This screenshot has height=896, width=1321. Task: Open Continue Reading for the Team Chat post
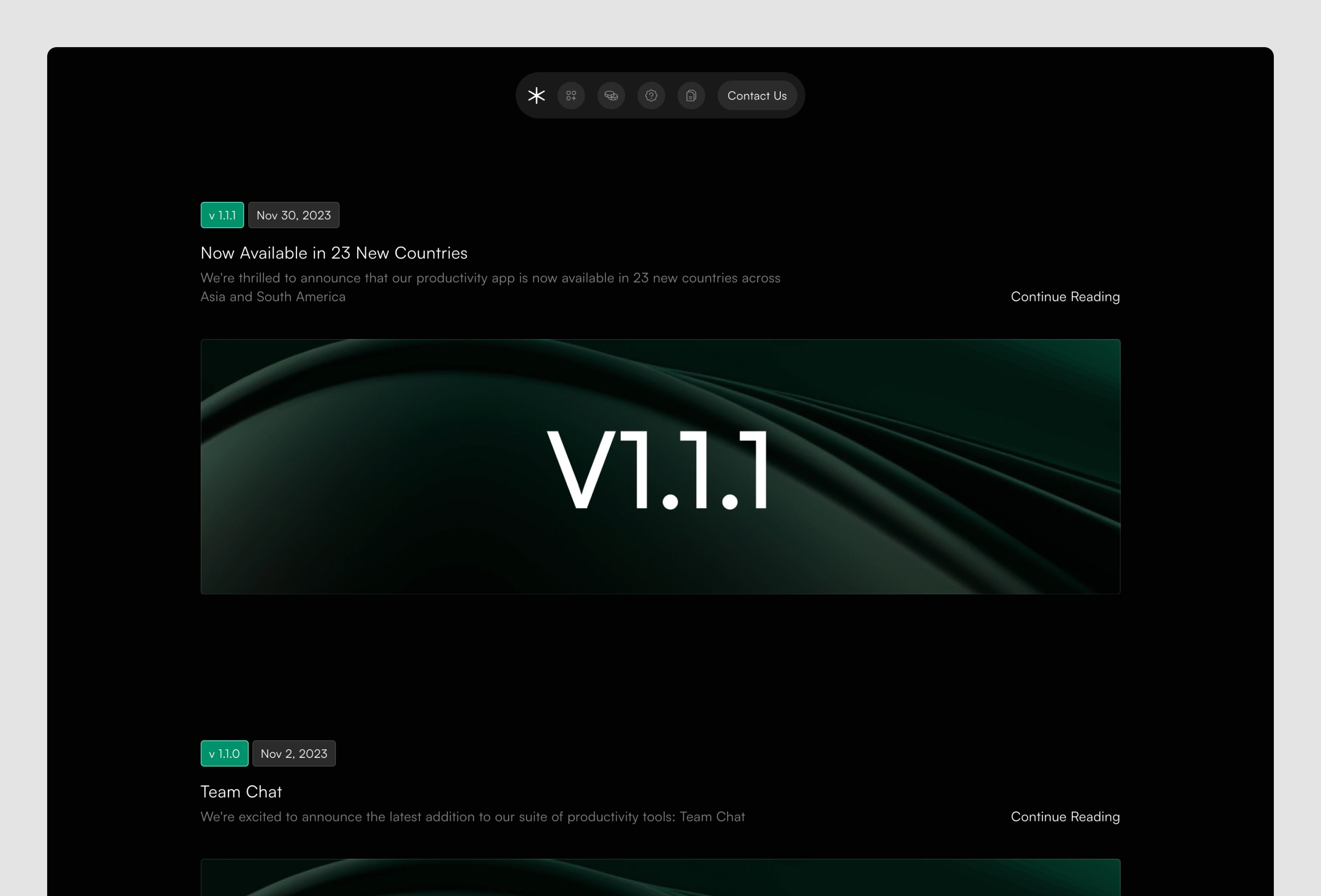coord(1065,816)
